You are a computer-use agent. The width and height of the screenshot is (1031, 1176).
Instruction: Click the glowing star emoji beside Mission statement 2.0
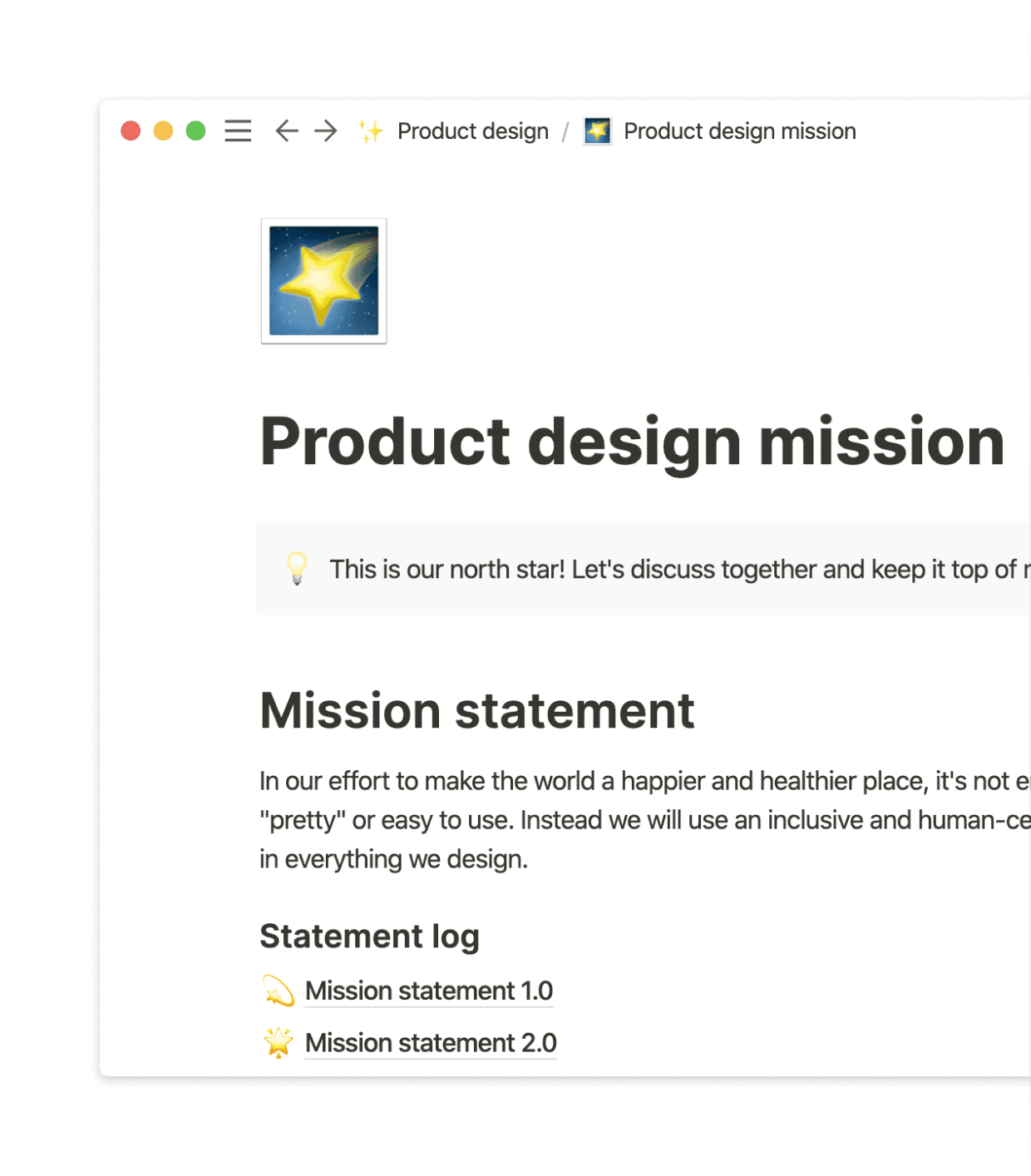coord(278,1042)
